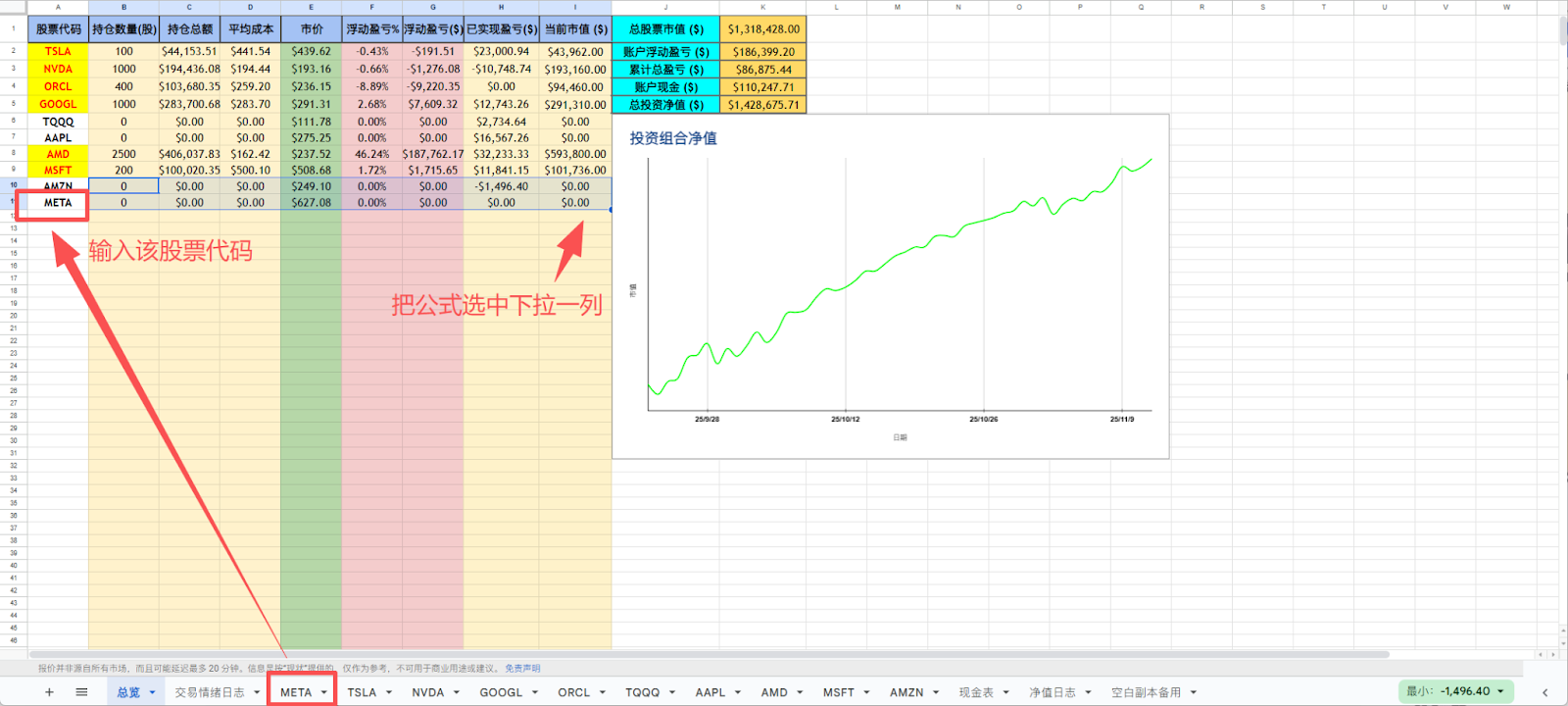The image size is (1568, 706).
Task: Switch to the 总览 sheet tab
Action: [128, 692]
